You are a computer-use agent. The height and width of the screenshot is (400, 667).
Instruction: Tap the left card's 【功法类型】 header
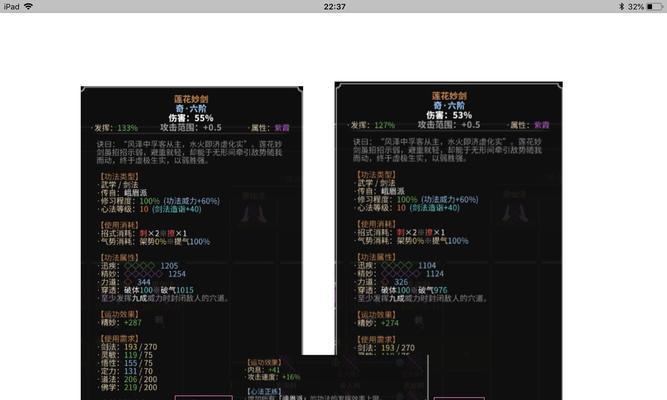119,176
